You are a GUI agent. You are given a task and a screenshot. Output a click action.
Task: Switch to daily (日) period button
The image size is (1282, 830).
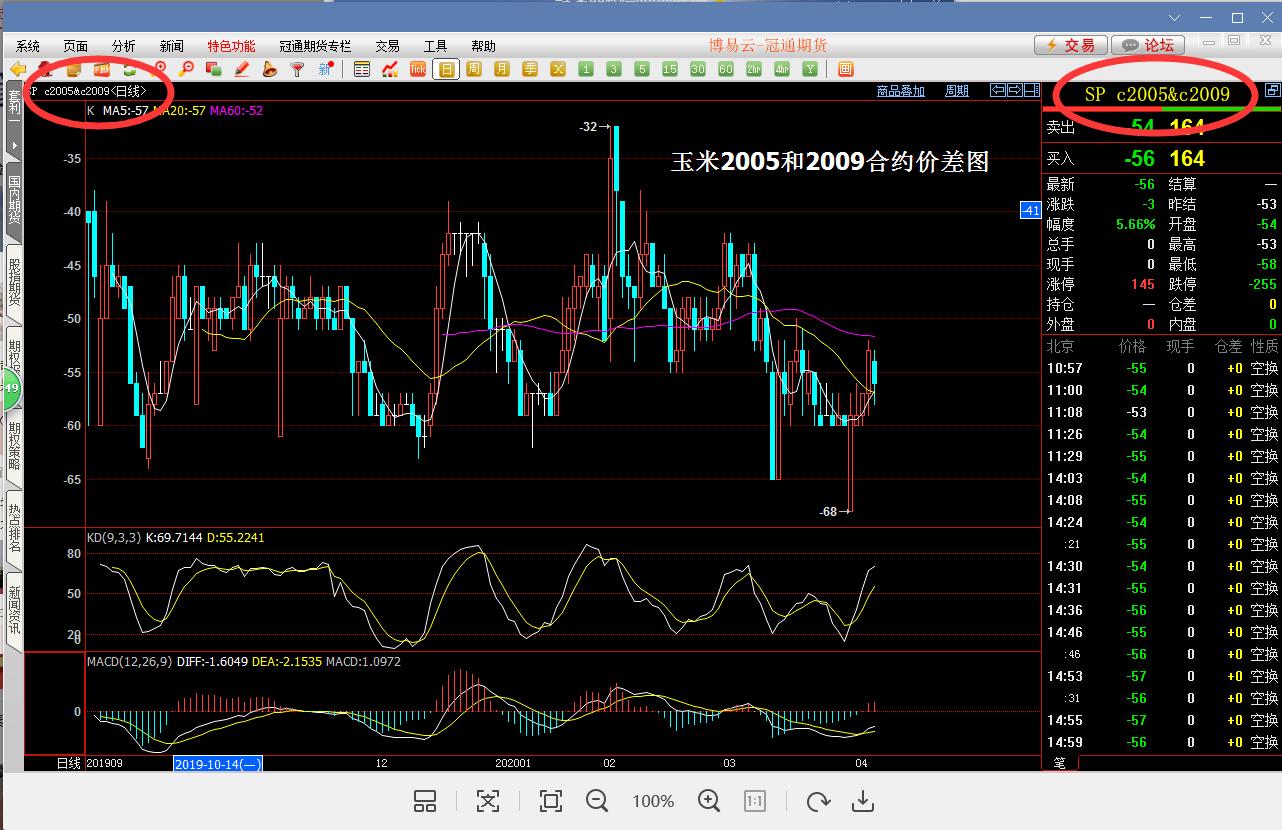pyautogui.click(x=446, y=69)
